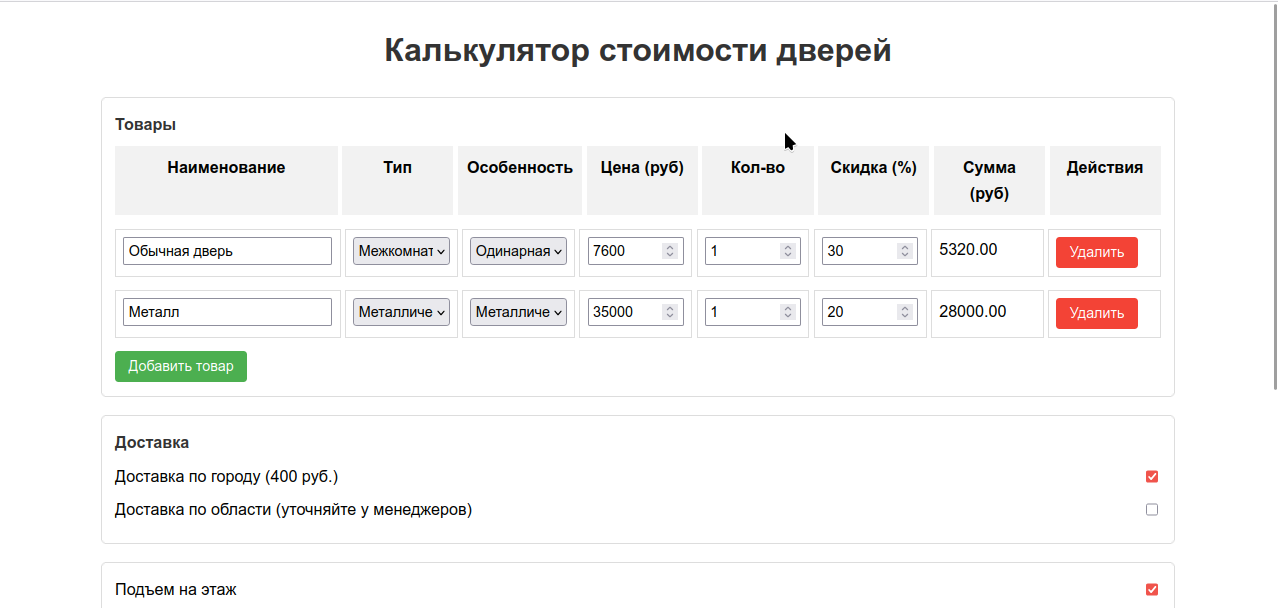The width and height of the screenshot is (1278, 608).
Task: Click Удалить for the Обычная дверь row
Action: [1096, 252]
